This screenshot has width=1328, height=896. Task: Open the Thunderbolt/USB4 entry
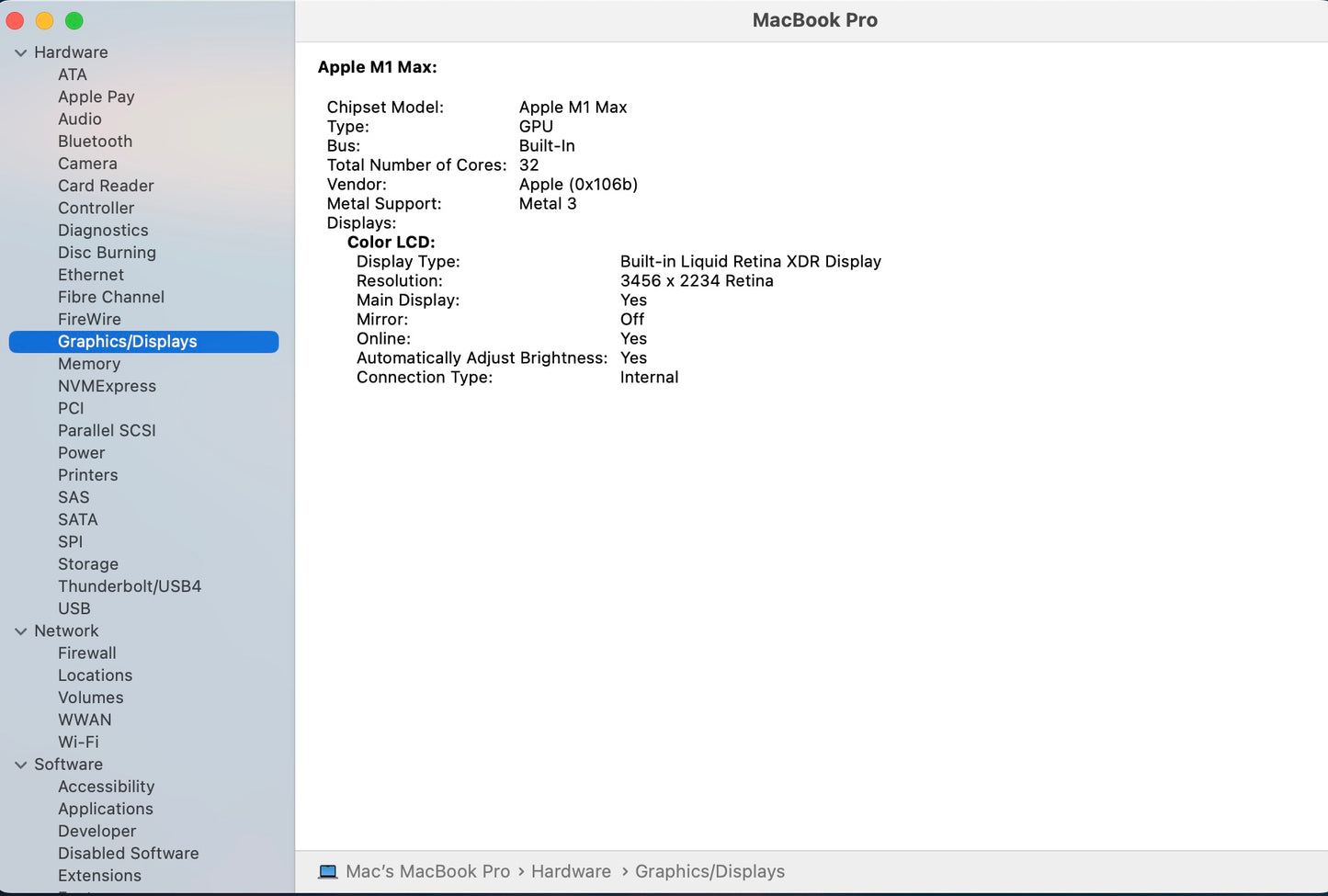click(x=130, y=586)
